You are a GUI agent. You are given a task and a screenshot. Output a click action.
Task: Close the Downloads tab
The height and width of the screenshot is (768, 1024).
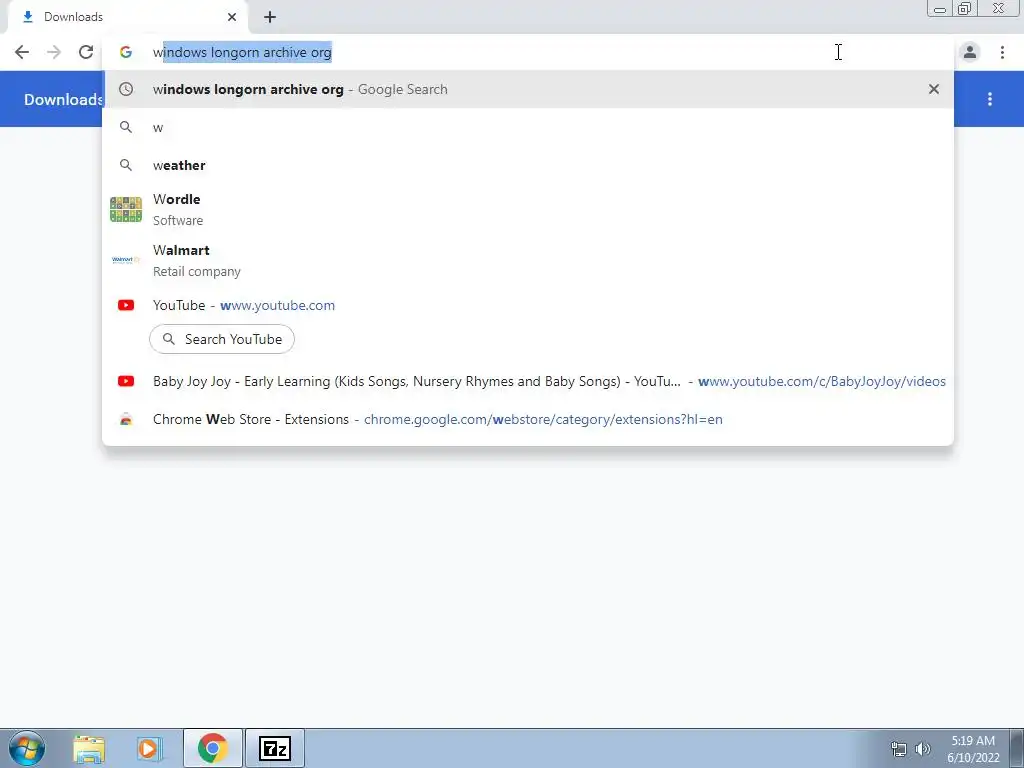pos(232,17)
